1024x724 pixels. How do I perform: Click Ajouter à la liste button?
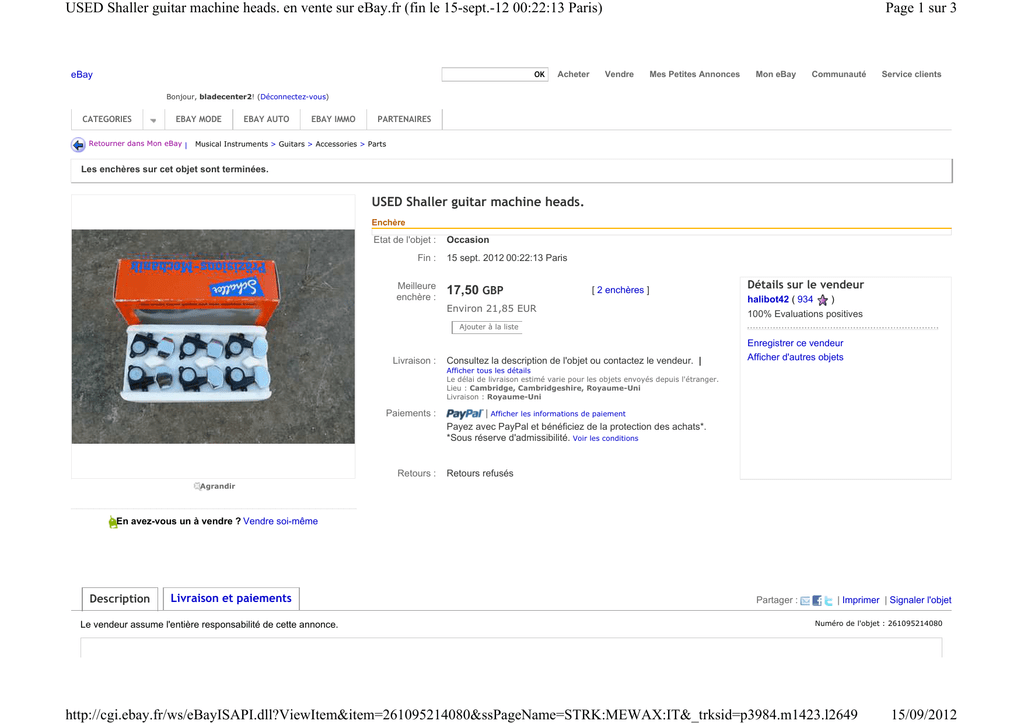[x=488, y=327]
